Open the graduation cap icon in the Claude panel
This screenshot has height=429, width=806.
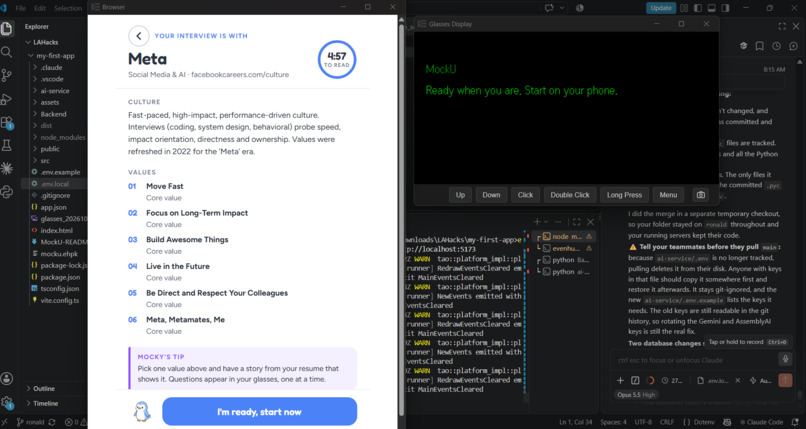743,46
